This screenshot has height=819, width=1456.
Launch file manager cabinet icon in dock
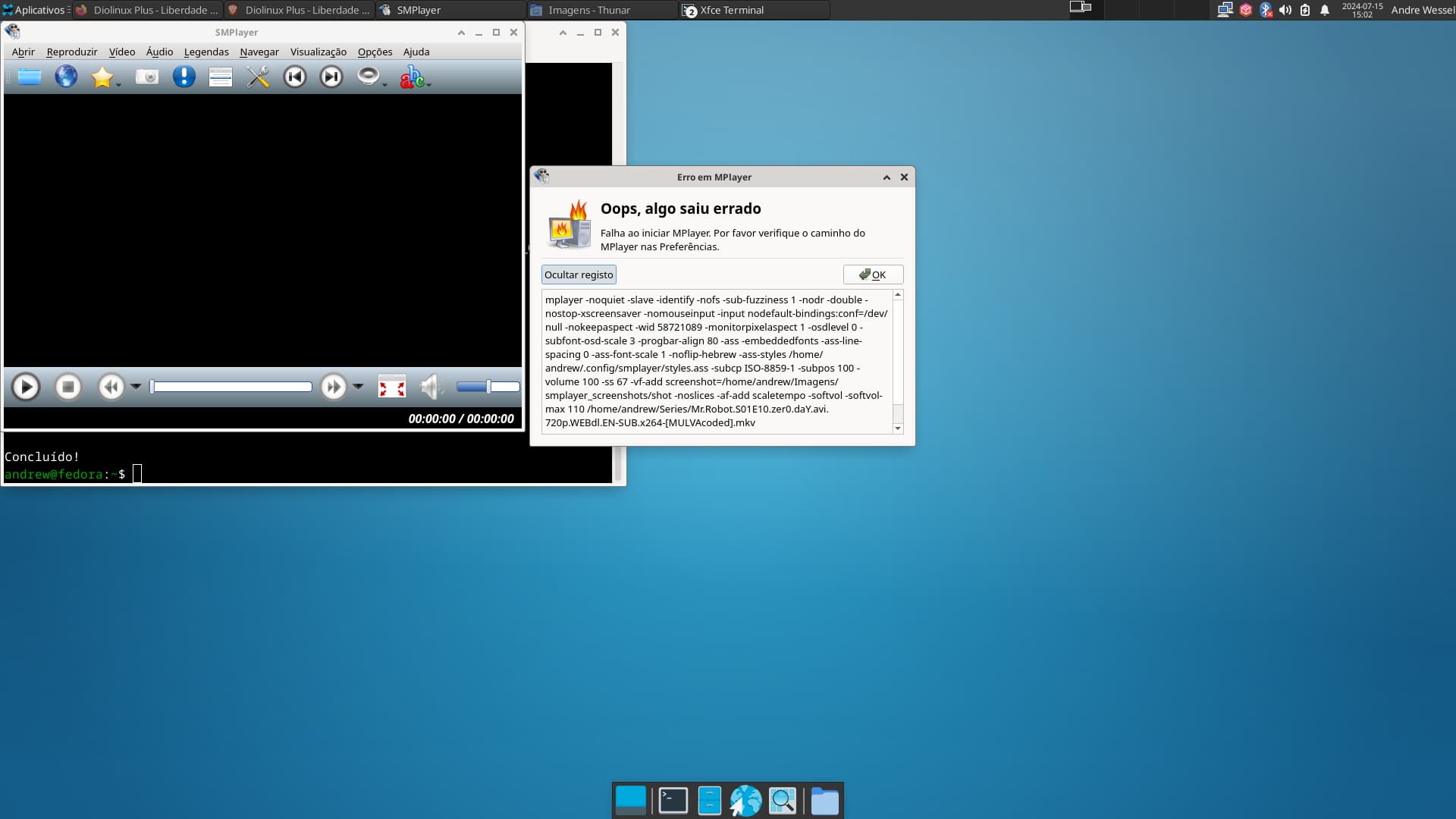tap(709, 801)
